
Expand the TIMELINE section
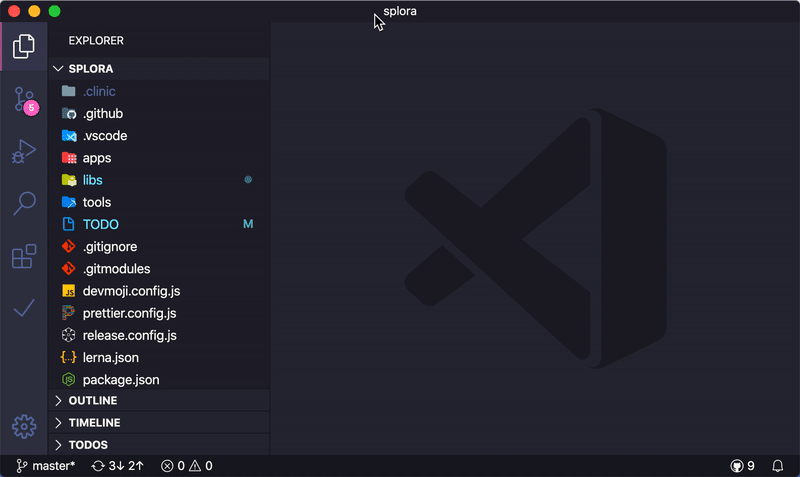159,423
